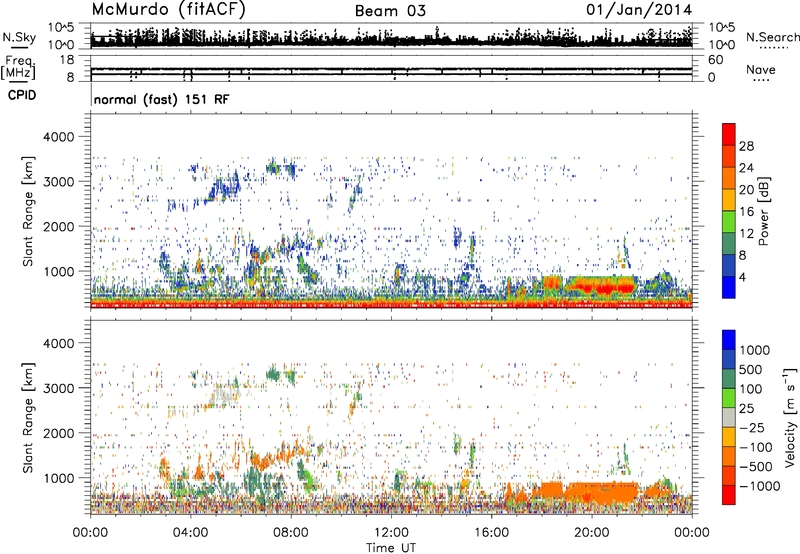Image resolution: width=800 pixels, height=554 pixels.
Task: Click the 'N.Sky' legend label
Action: [19, 37]
